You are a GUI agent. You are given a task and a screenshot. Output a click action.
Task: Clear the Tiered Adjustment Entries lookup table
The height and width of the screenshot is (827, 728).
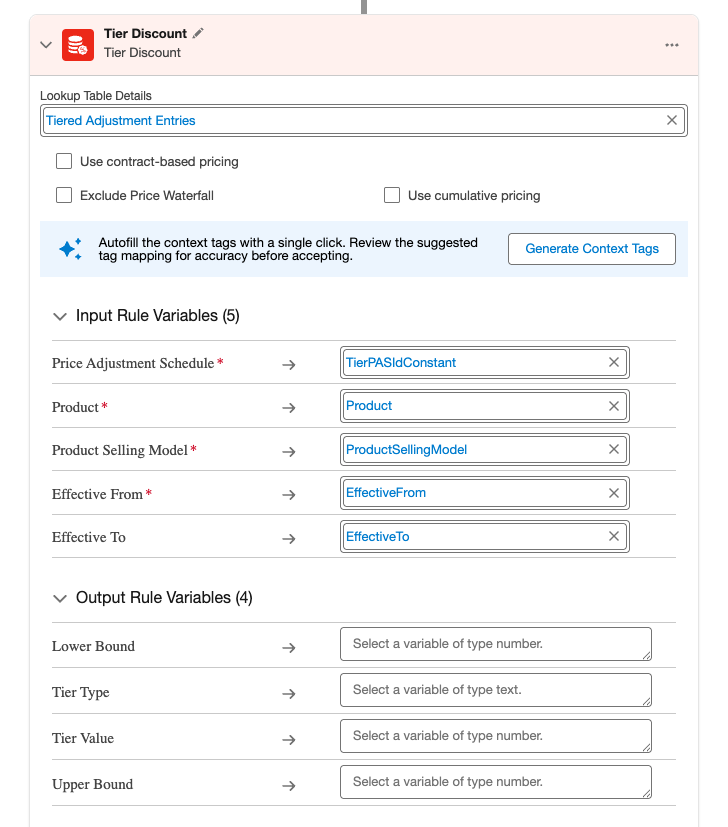click(x=672, y=120)
